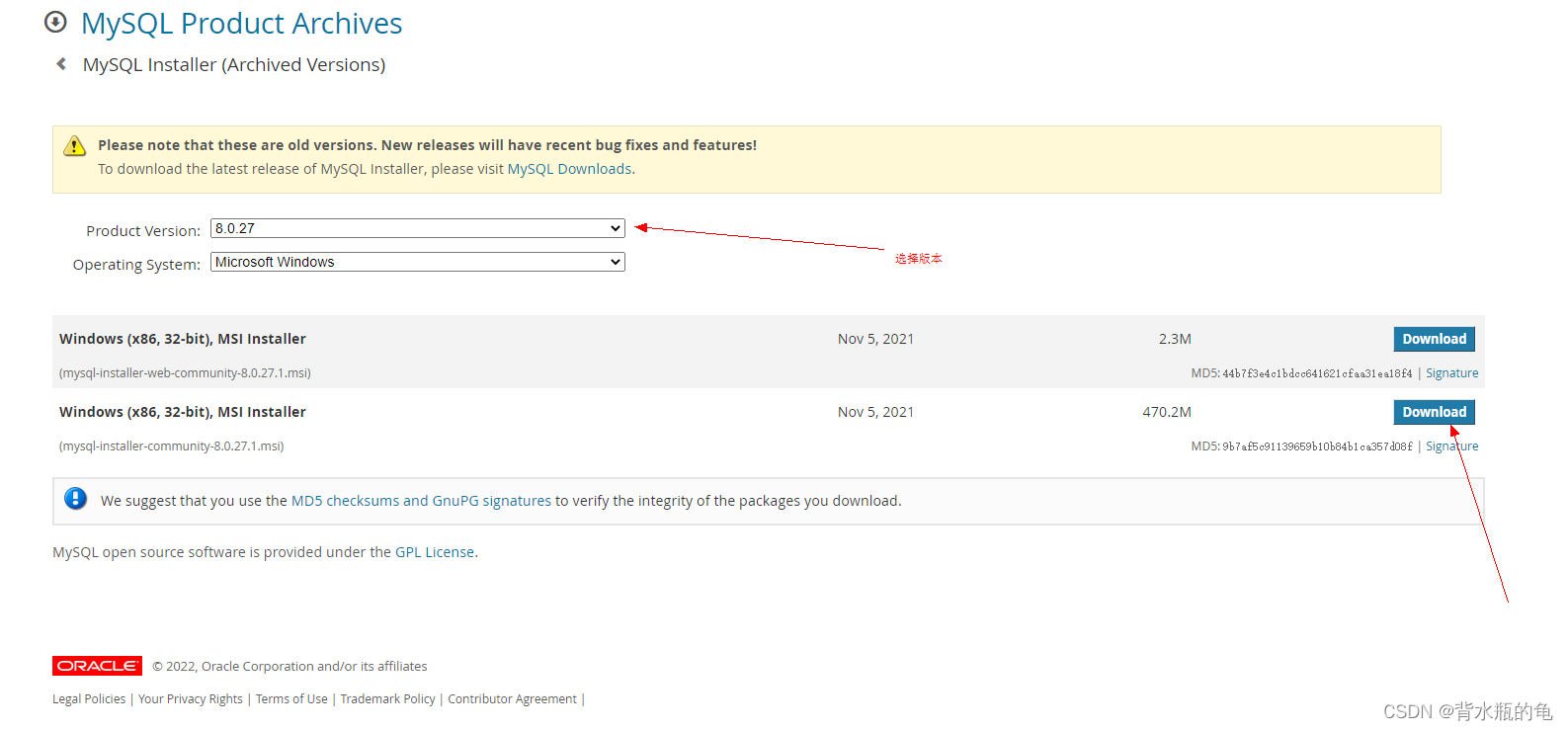
Task: Click MySQL Installer (Archived Versions) heading
Action: (x=234, y=65)
